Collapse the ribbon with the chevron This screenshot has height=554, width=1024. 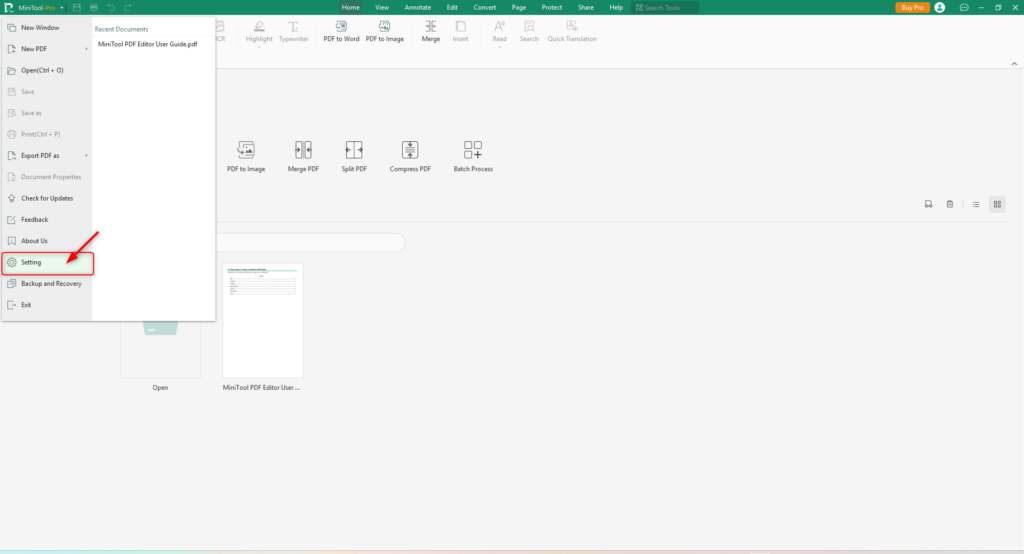coord(1014,63)
